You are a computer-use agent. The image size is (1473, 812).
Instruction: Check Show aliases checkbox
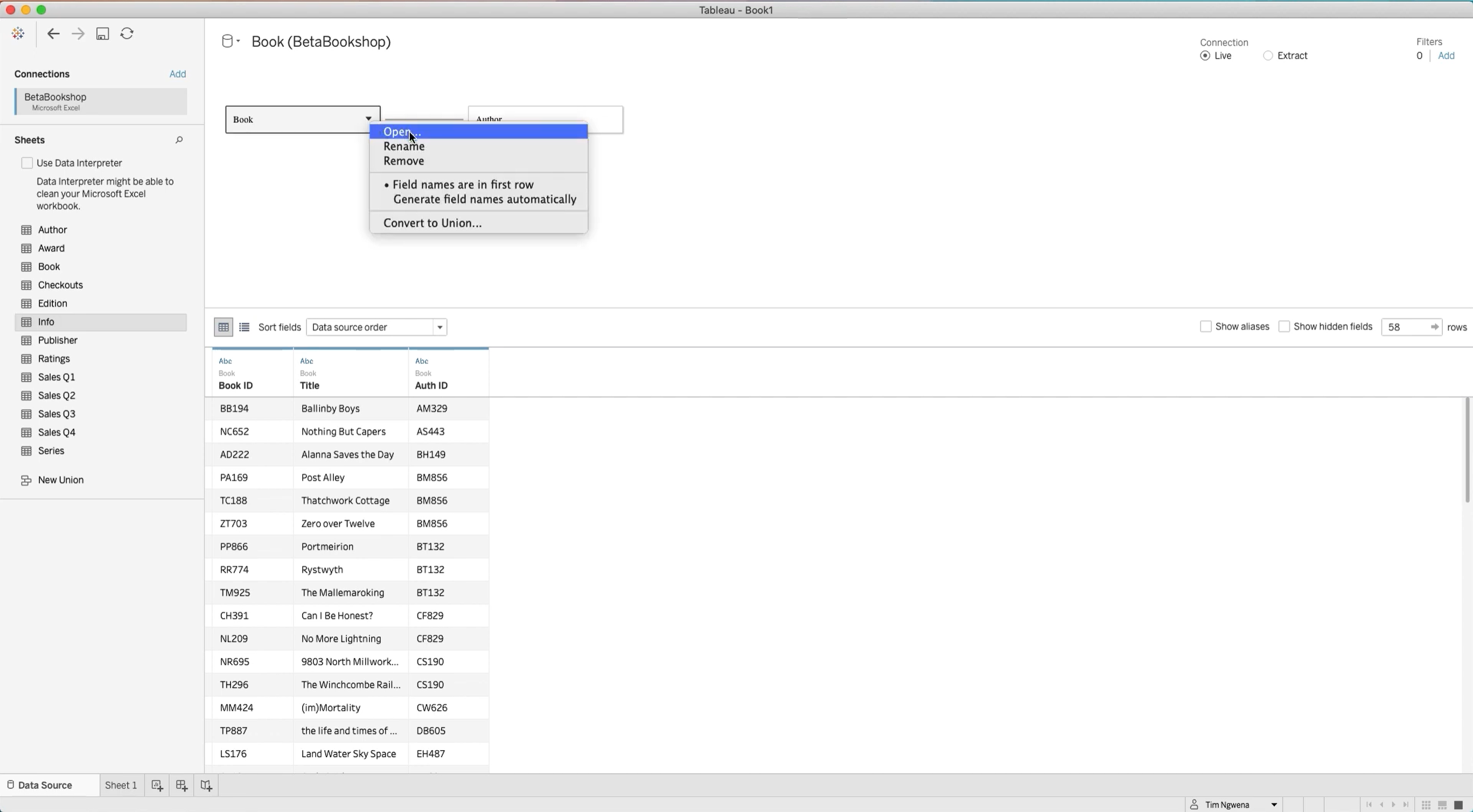[x=1205, y=326]
